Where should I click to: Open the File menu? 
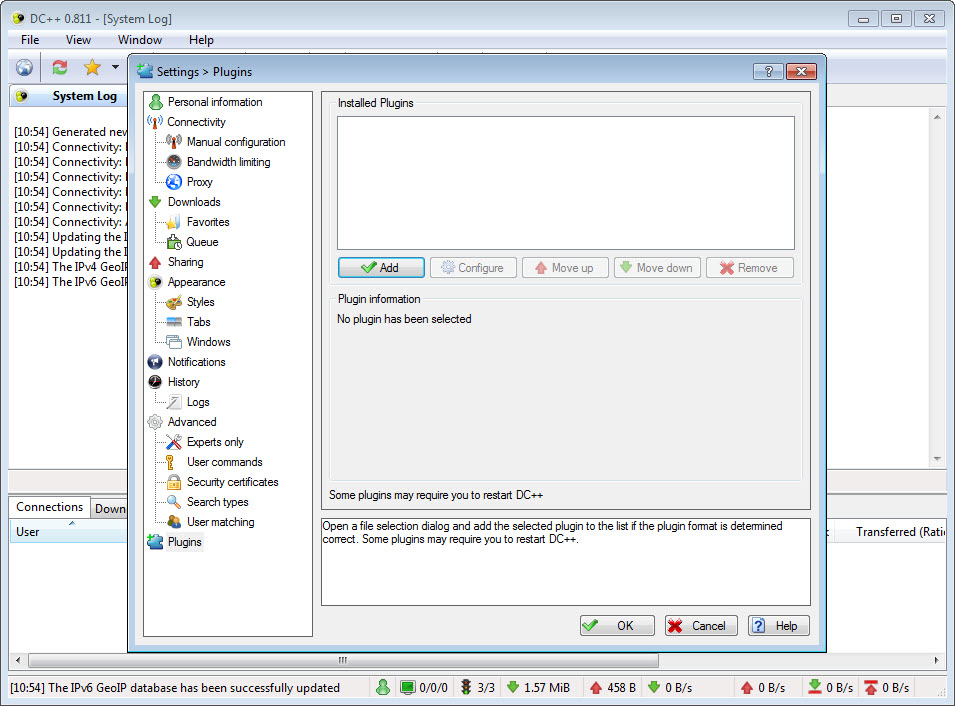click(30, 40)
